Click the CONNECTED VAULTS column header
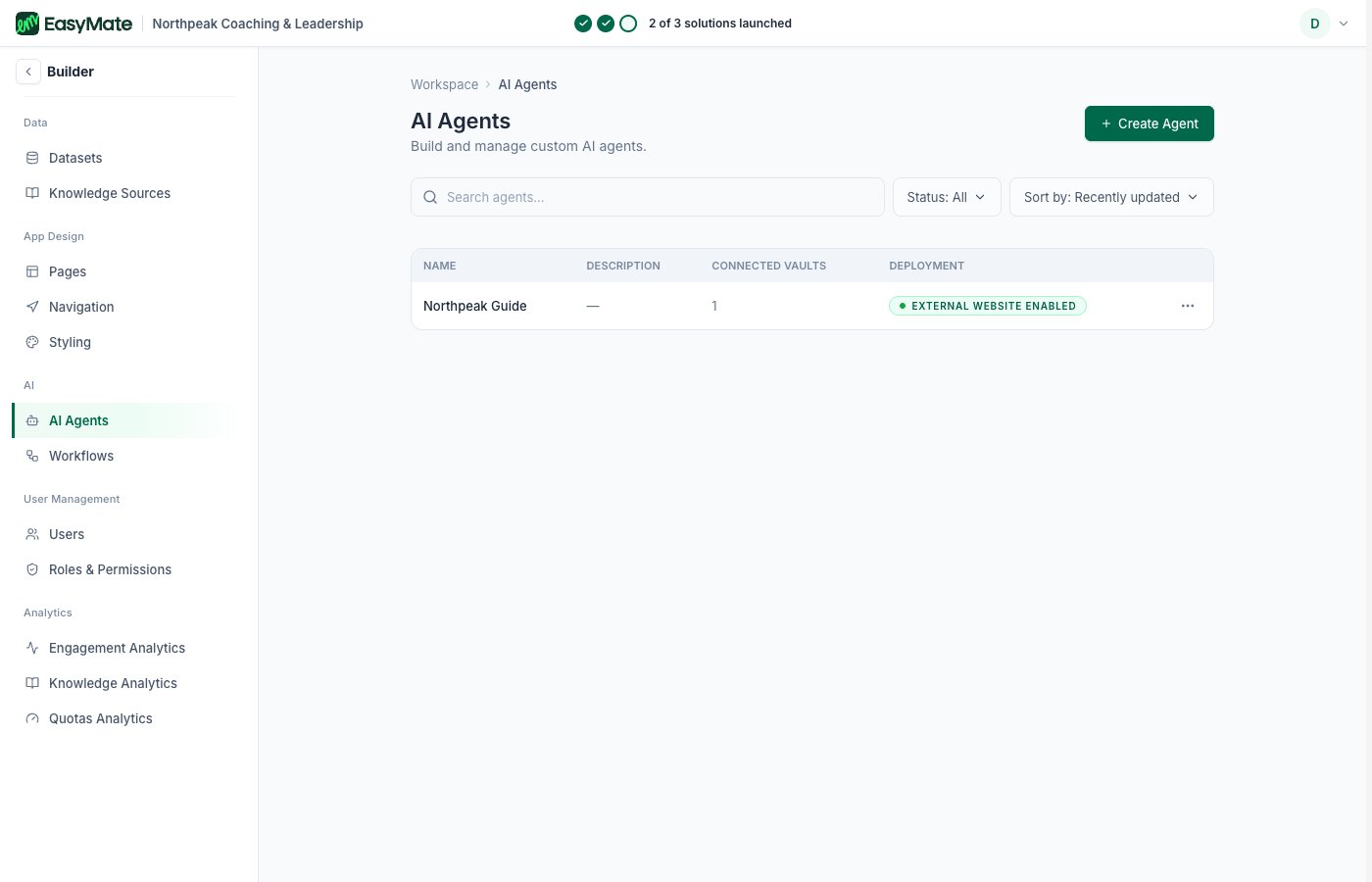Screen dimensions: 1372x882 769,266
